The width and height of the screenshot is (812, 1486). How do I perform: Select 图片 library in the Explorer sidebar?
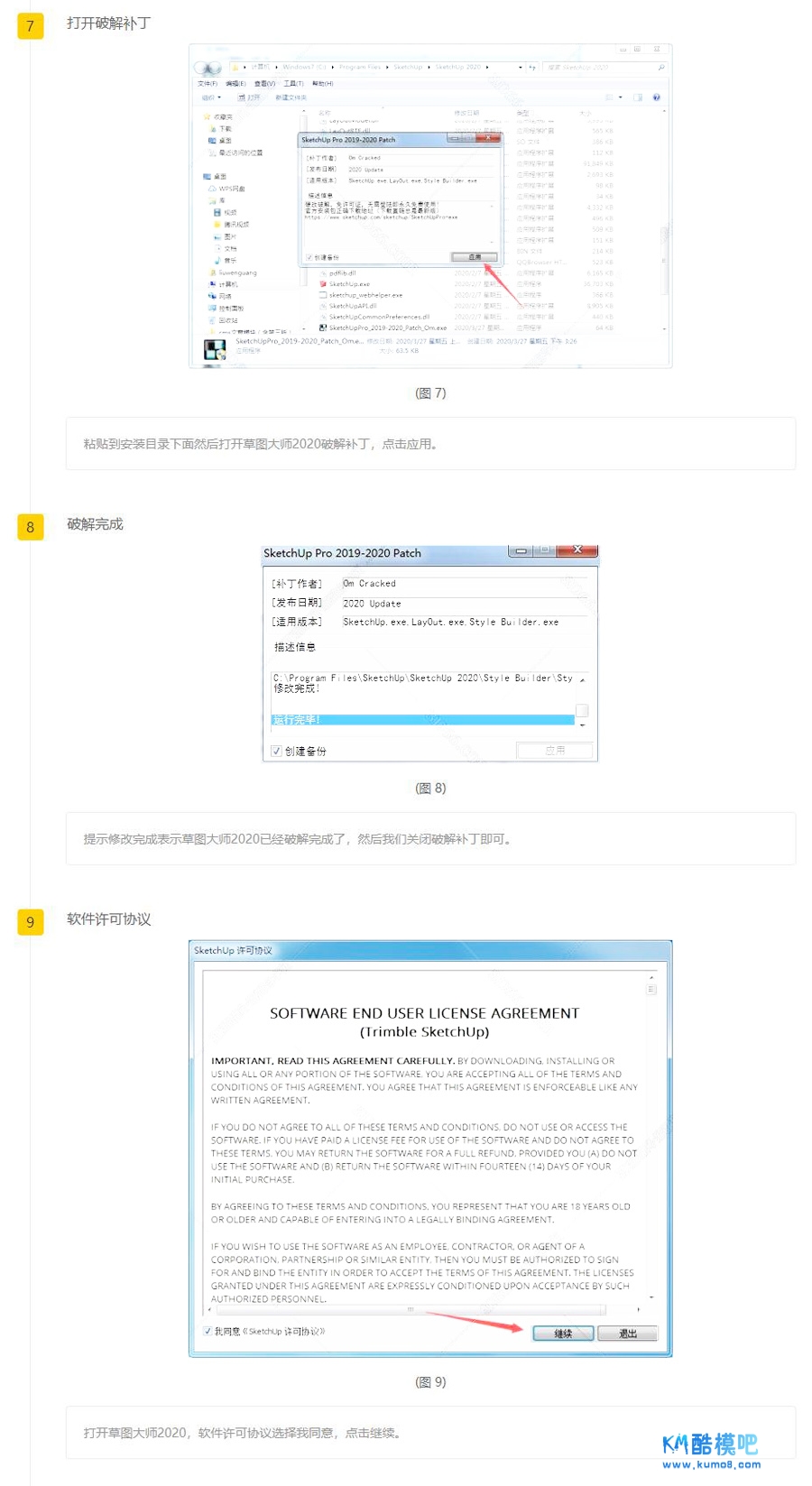[226, 236]
